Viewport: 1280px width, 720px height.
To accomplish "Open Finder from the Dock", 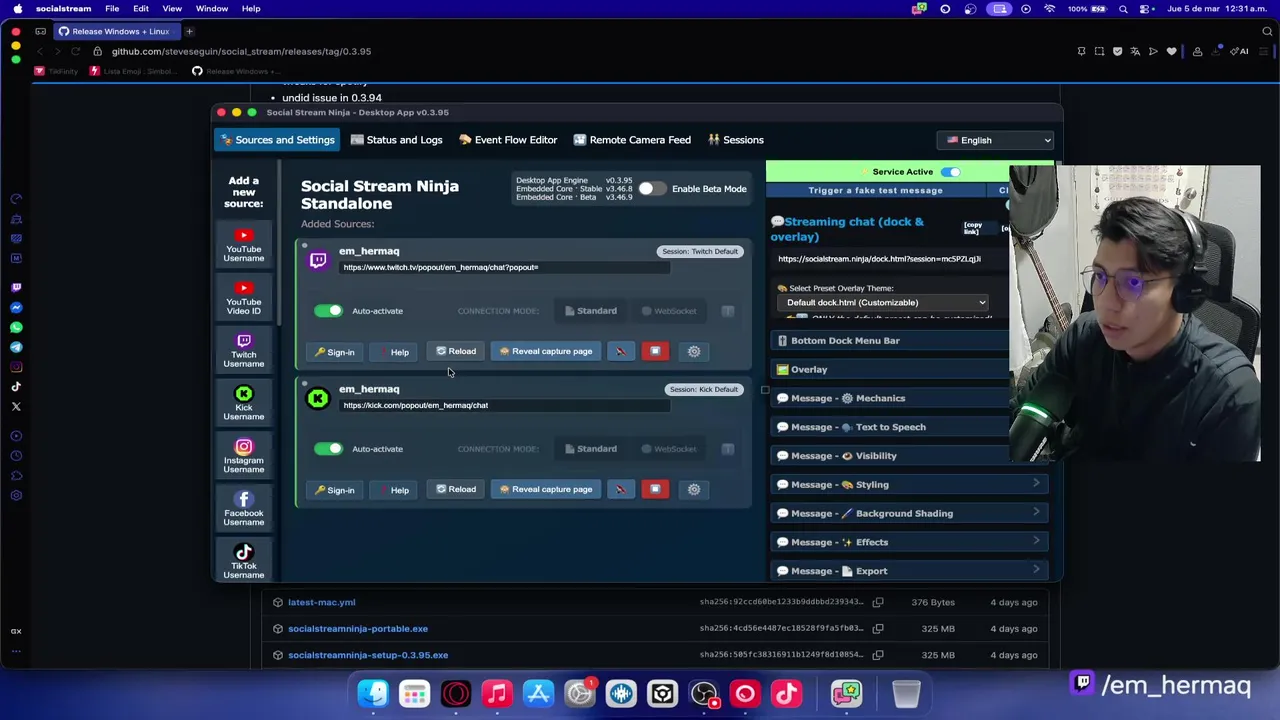I will point(373,693).
